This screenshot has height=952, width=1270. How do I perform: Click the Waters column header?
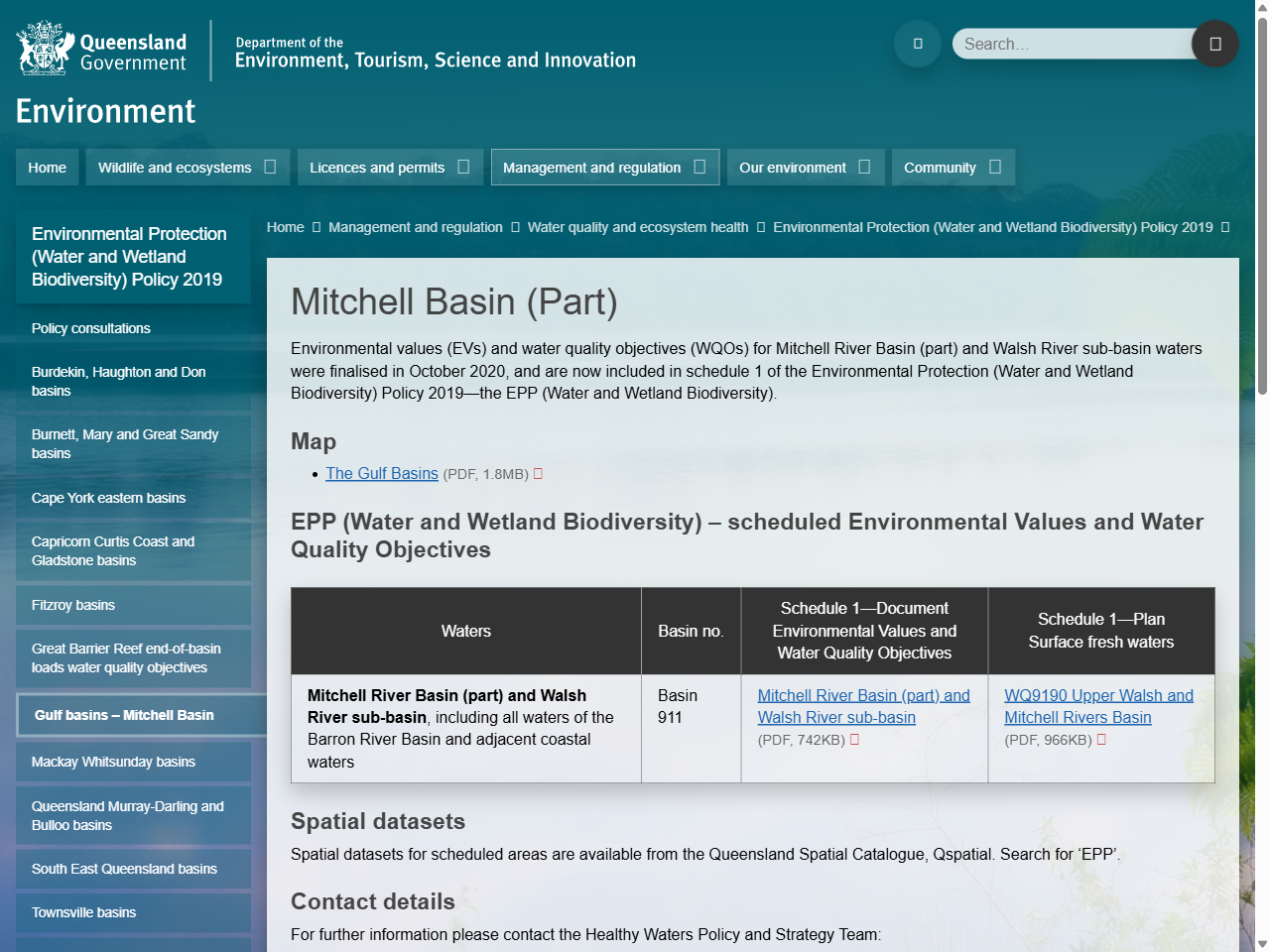466,631
